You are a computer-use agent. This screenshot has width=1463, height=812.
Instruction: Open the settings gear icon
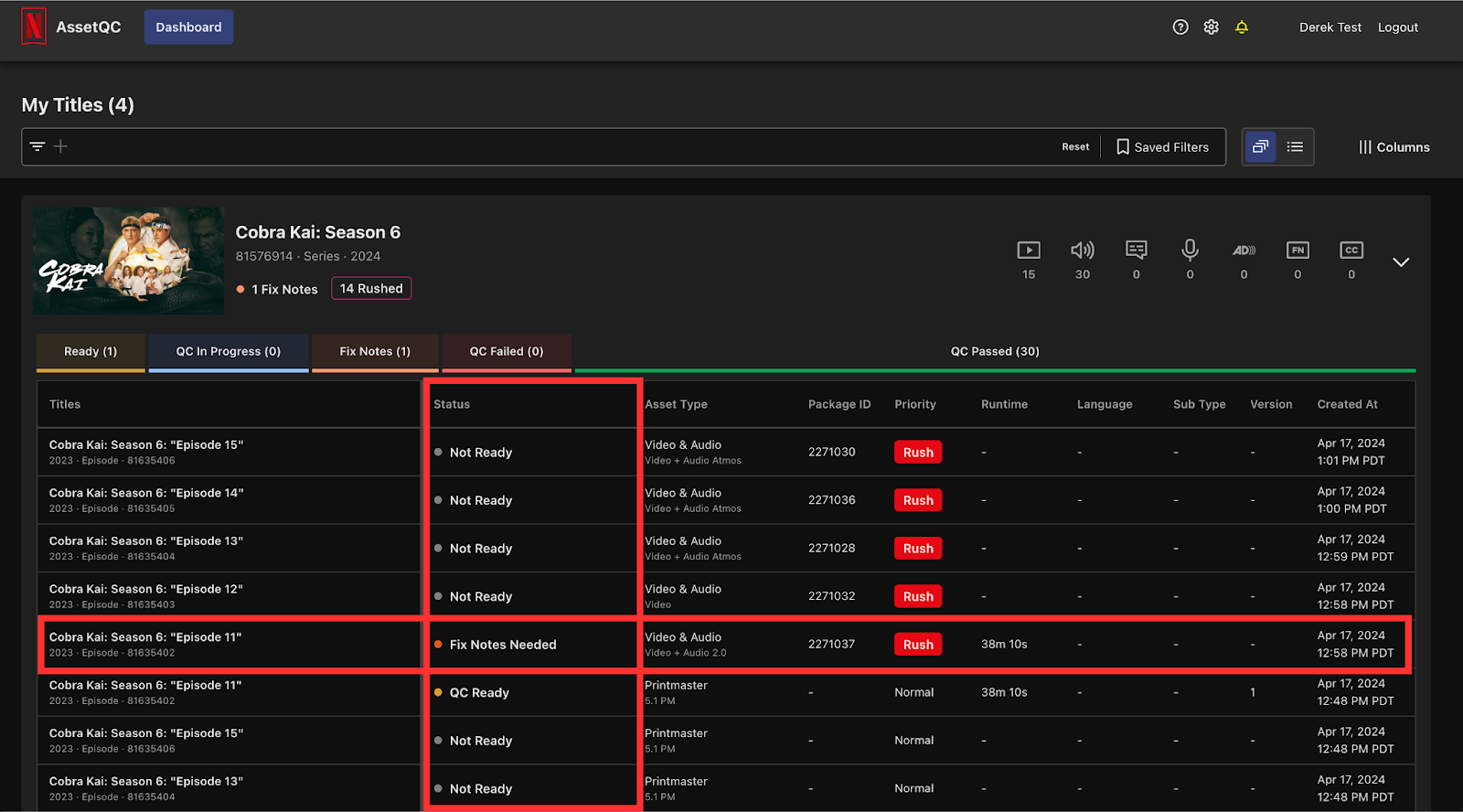1212,27
